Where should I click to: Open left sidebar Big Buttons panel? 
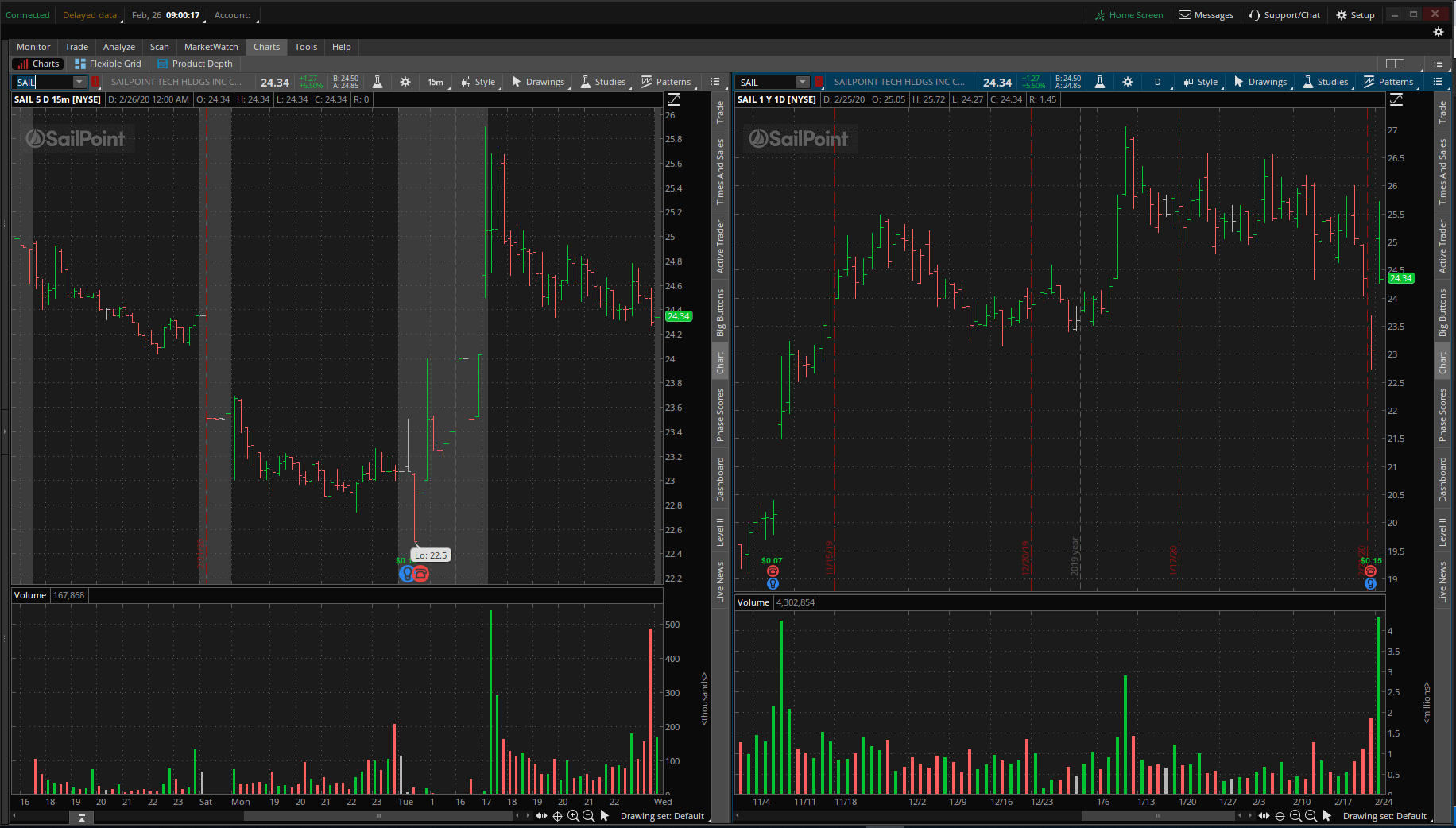(x=720, y=313)
